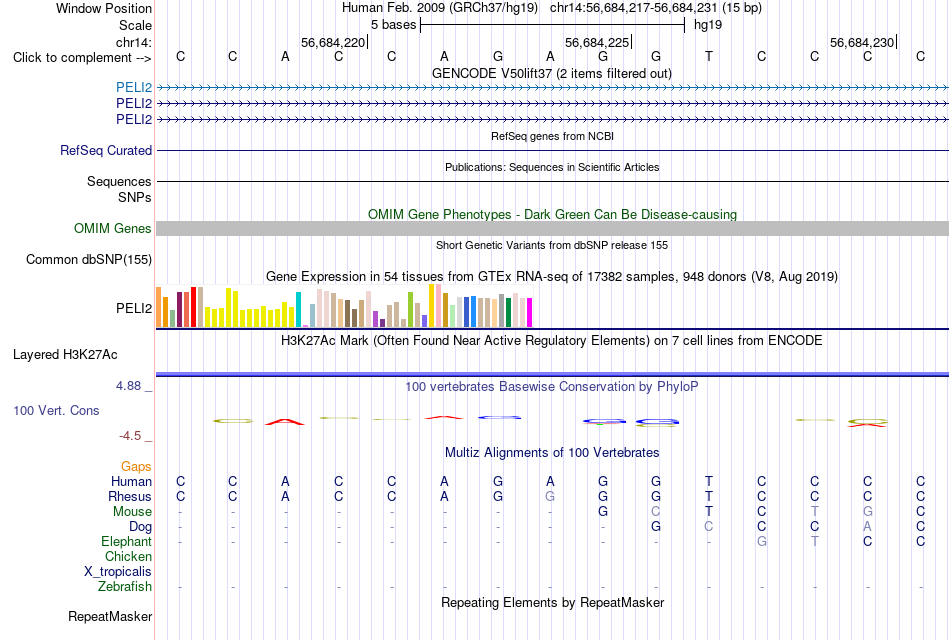The width and height of the screenshot is (950, 640).
Task: Click the cyan bar in the GTEx chart
Action: (x=298, y=310)
